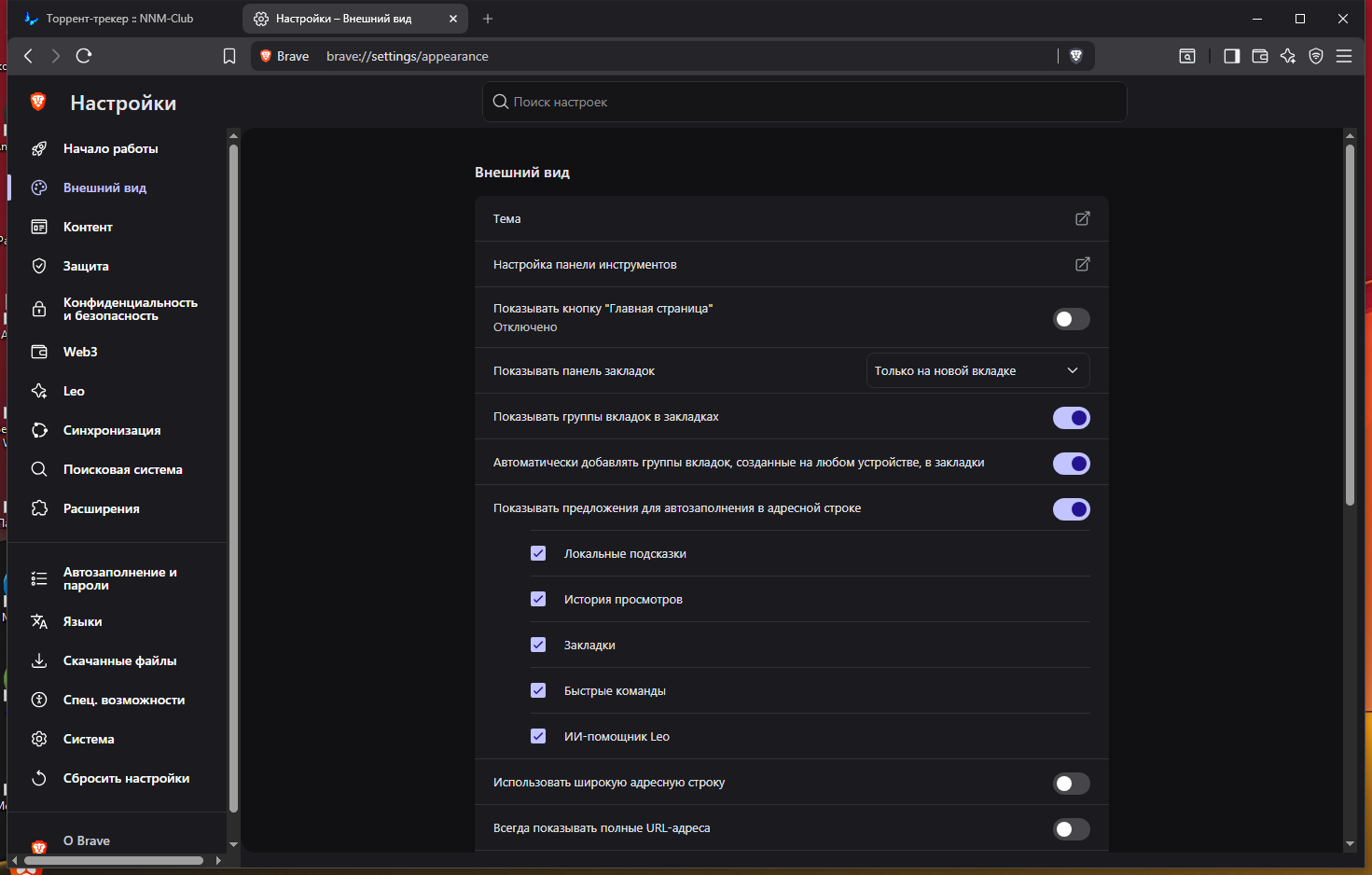Open the Brave Wallet toolbar icon
1372x875 pixels.
(x=1260, y=56)
